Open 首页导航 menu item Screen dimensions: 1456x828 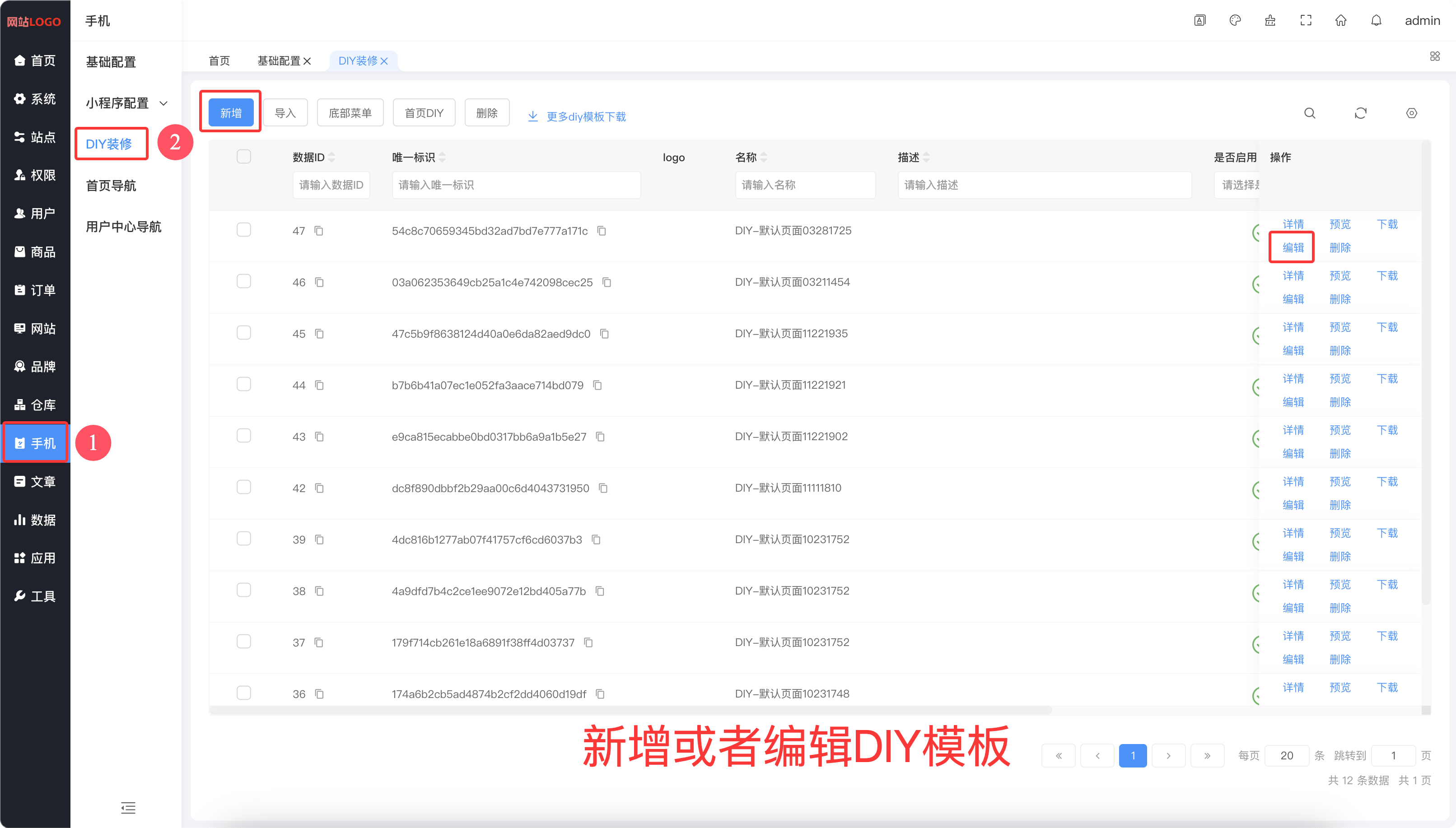111,186
